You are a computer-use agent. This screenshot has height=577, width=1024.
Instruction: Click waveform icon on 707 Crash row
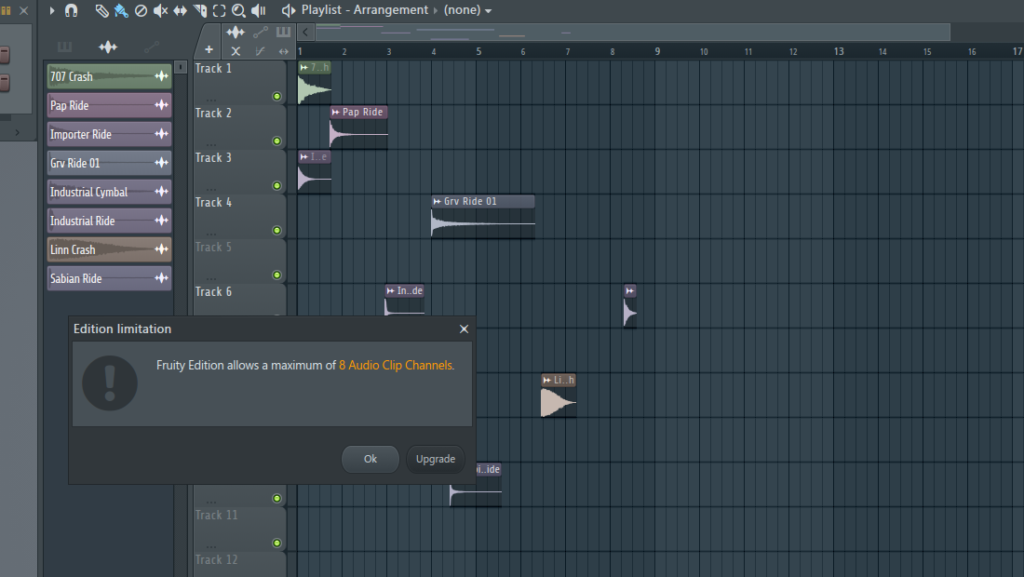coord(161,76)
